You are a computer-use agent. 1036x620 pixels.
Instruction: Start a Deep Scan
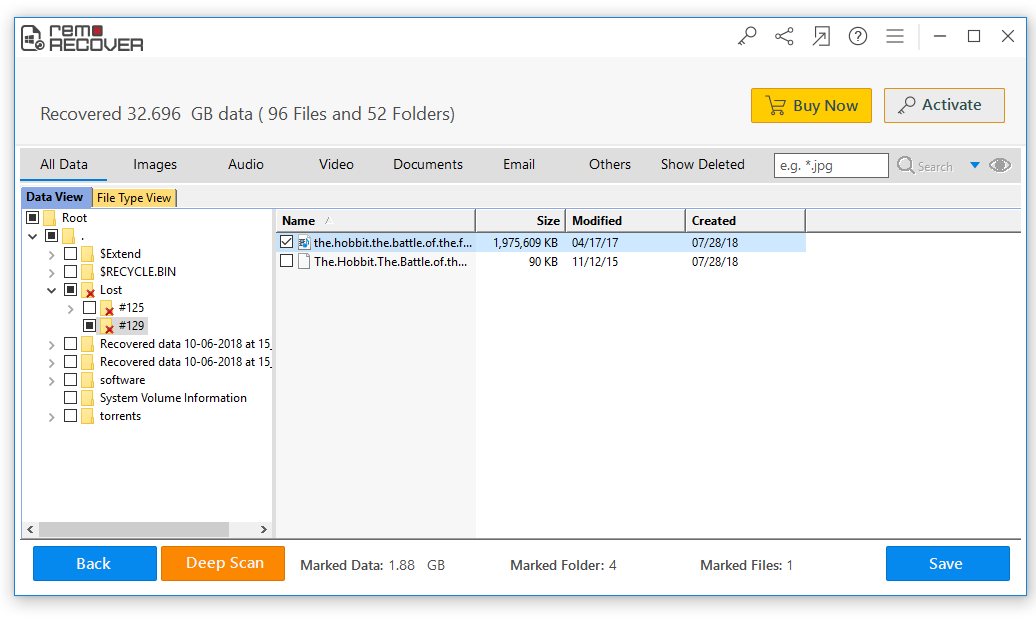click(223, 563)
